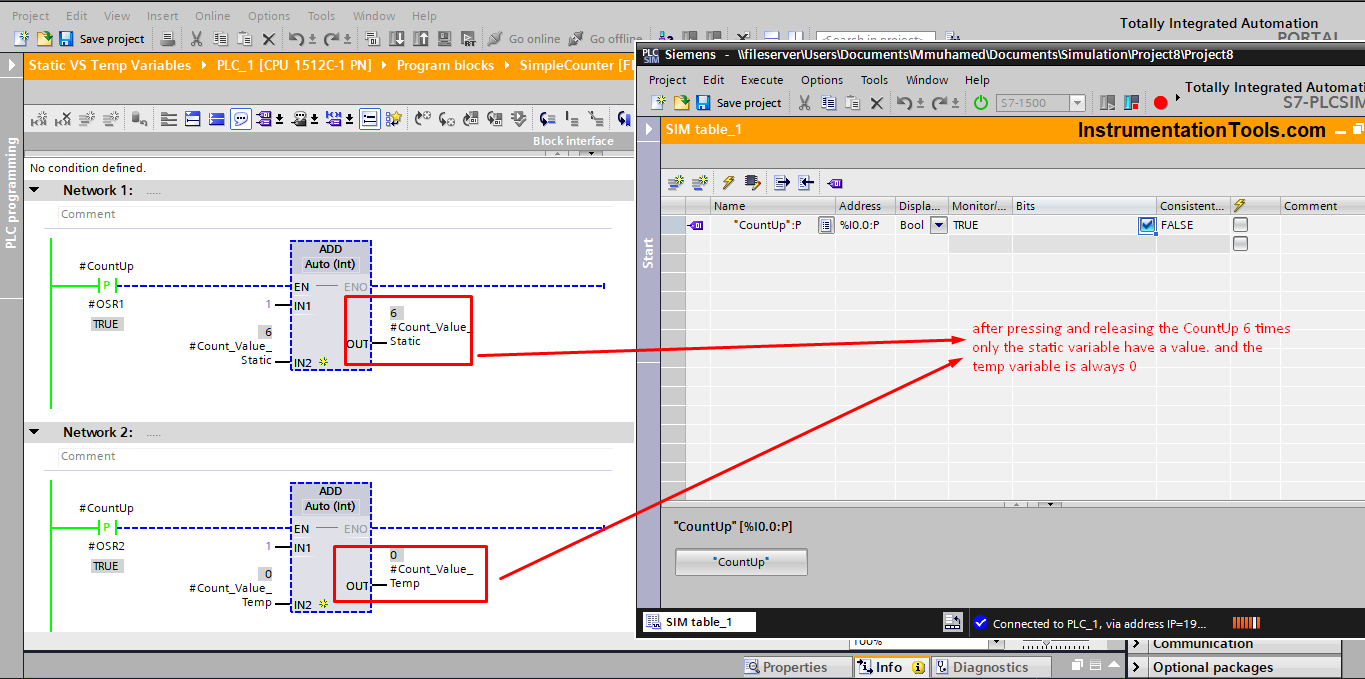Click the PLC_1 [CPU 1512C-1 PN] breadcrumb
Viewport: 1365px width, 679px height.
294,65
